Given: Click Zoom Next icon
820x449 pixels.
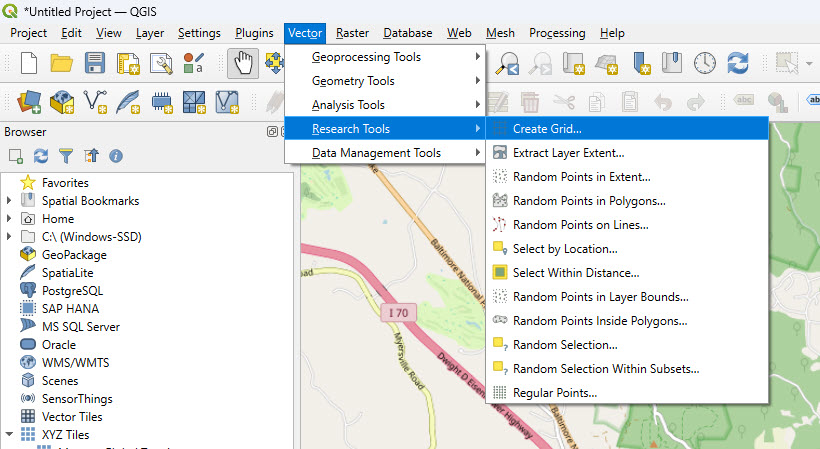Looking at the screenshot, I should tap(540, 63).
